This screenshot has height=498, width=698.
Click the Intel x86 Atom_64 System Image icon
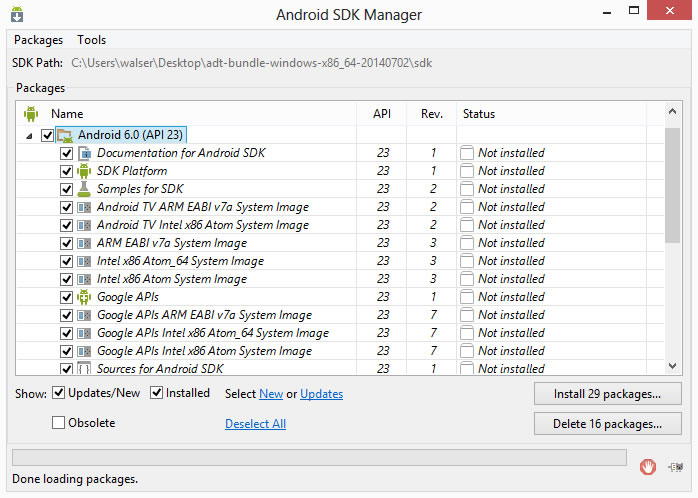coord(84,261)
